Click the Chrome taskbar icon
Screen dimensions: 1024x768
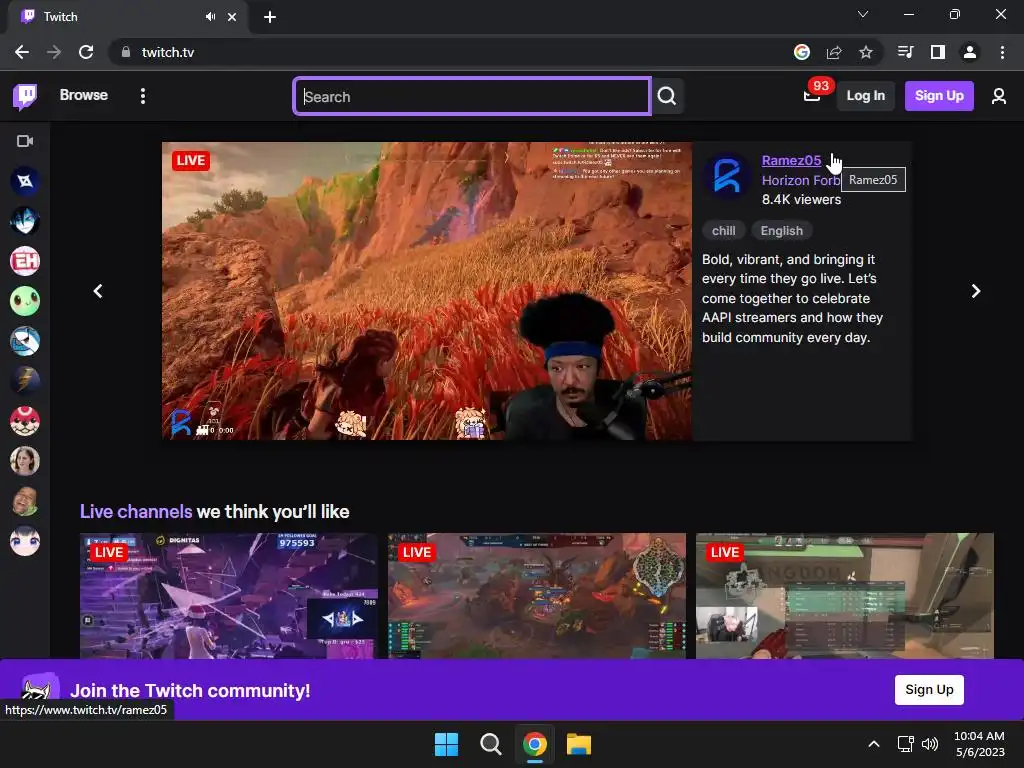tap(535, 744)
